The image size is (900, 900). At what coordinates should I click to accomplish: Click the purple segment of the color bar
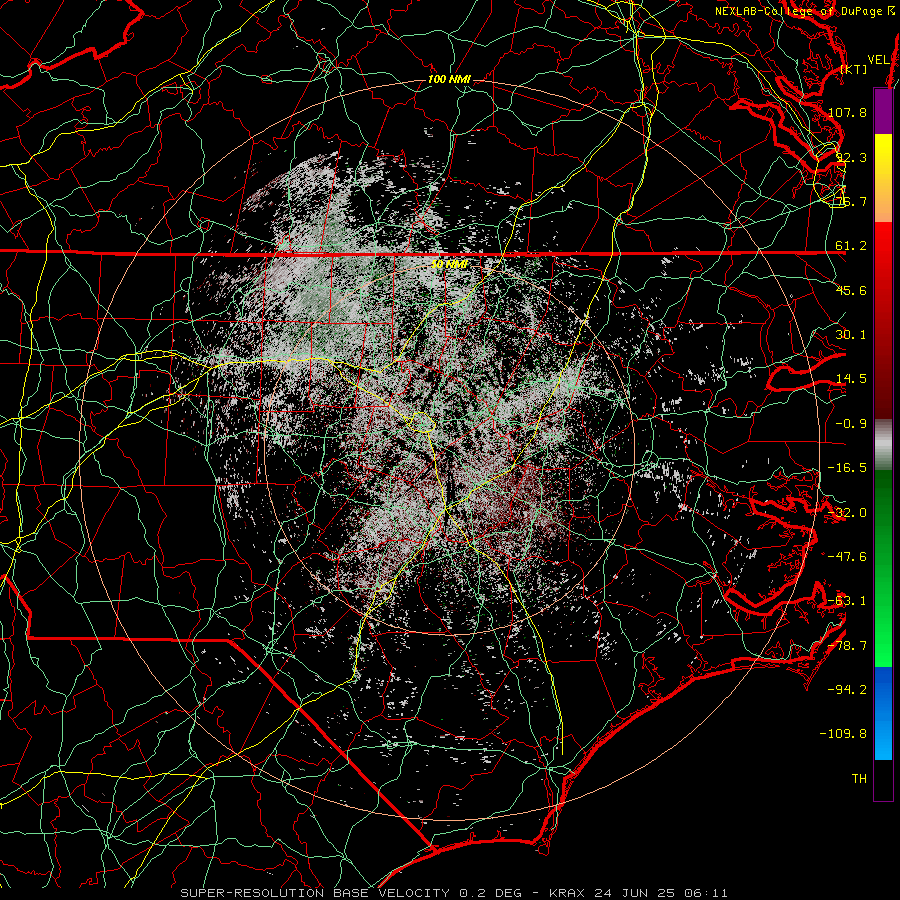point(883,111)
